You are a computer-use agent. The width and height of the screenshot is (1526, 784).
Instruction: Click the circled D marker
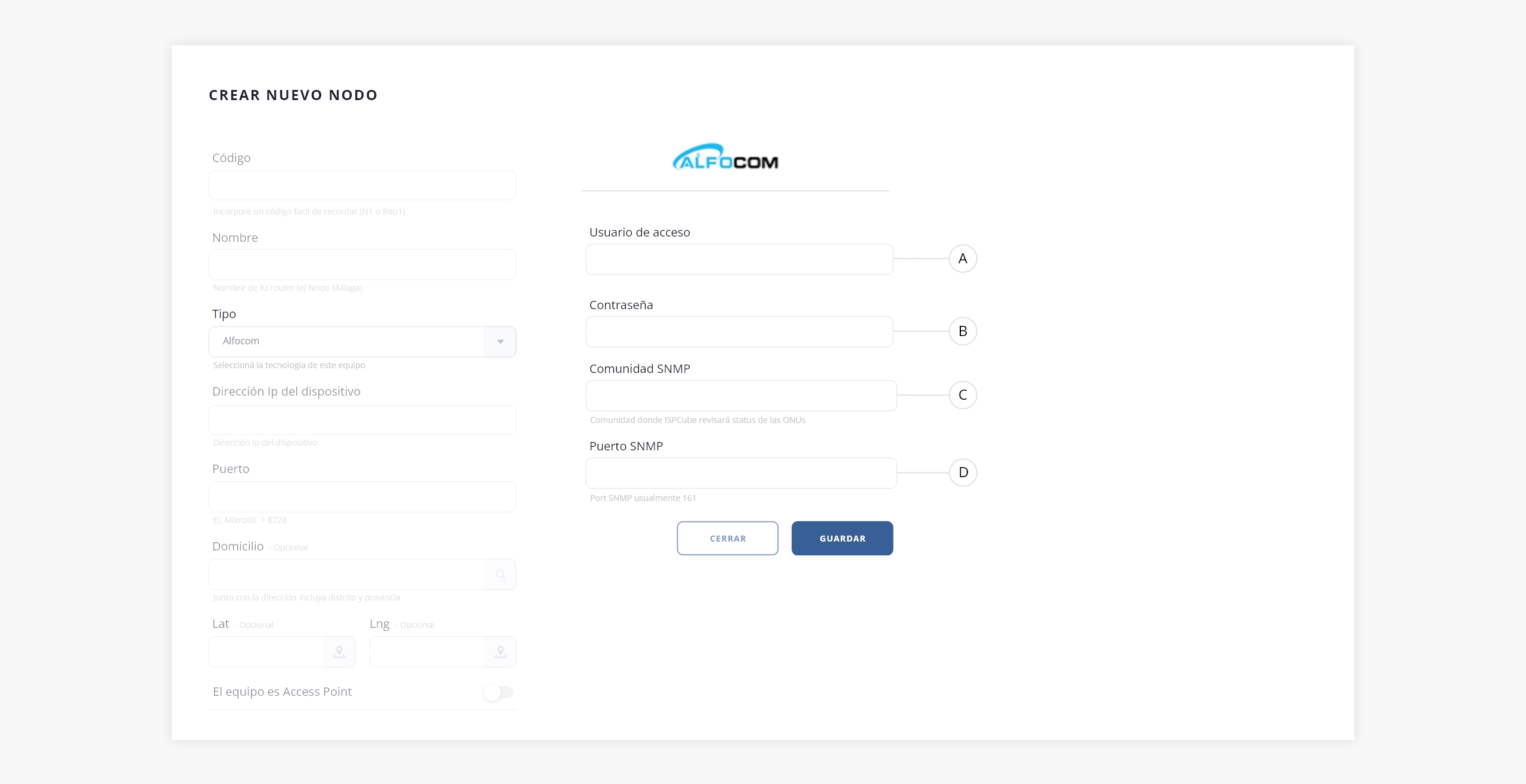pos(962,472)
